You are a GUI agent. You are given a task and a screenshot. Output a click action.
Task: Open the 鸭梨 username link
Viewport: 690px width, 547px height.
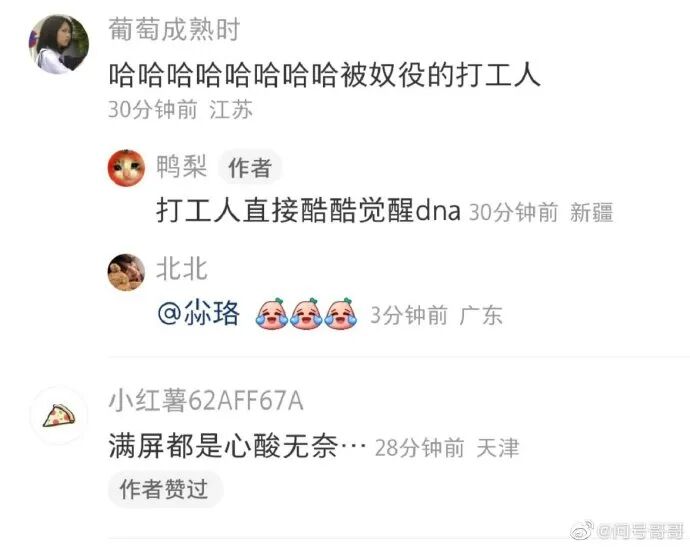pyautogui.click(x=181, y=167)
